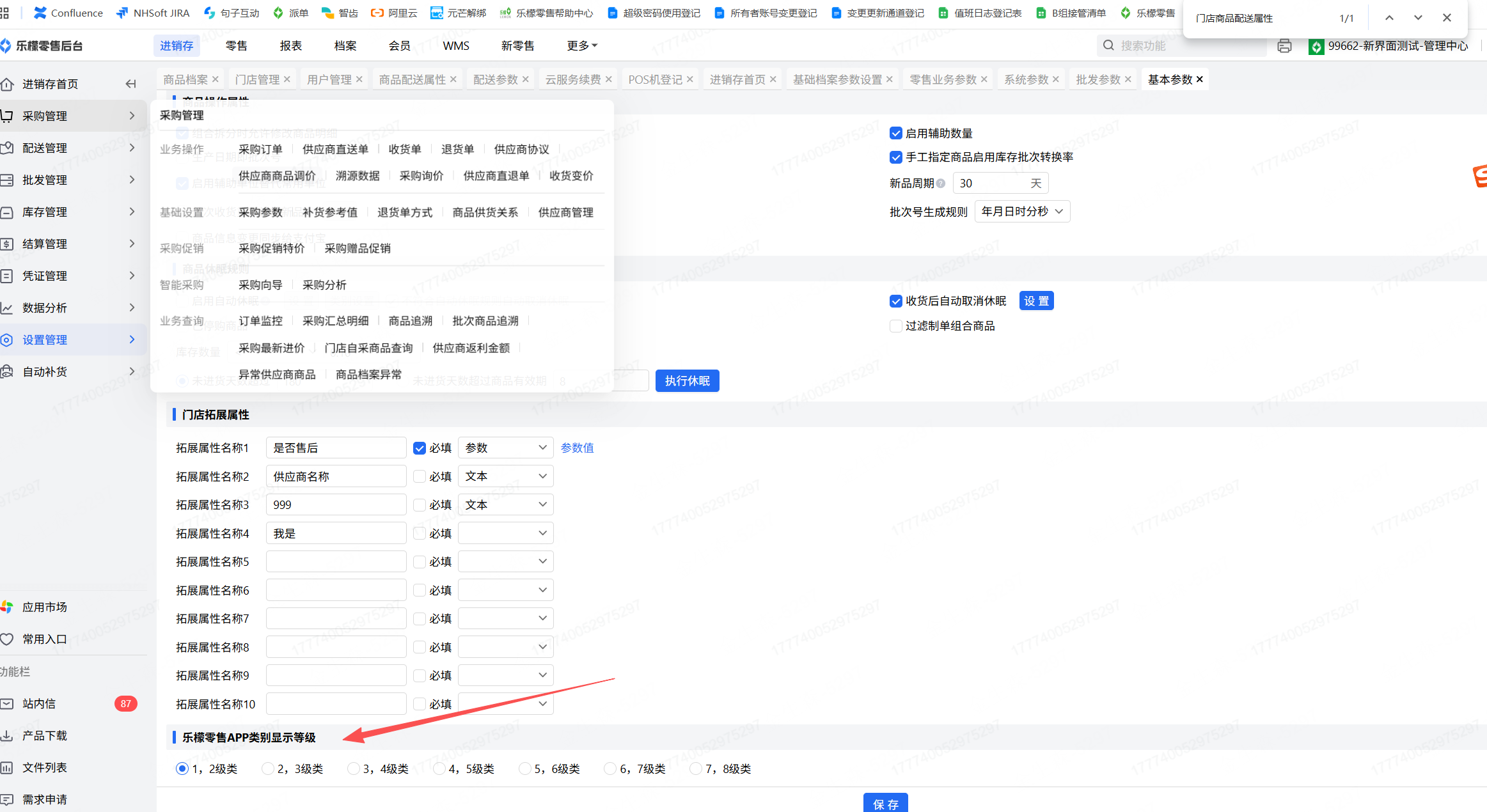This screenshot has height=812, width=1487.
Task: Open 产品下载 download entry
Action: (44, 735)
